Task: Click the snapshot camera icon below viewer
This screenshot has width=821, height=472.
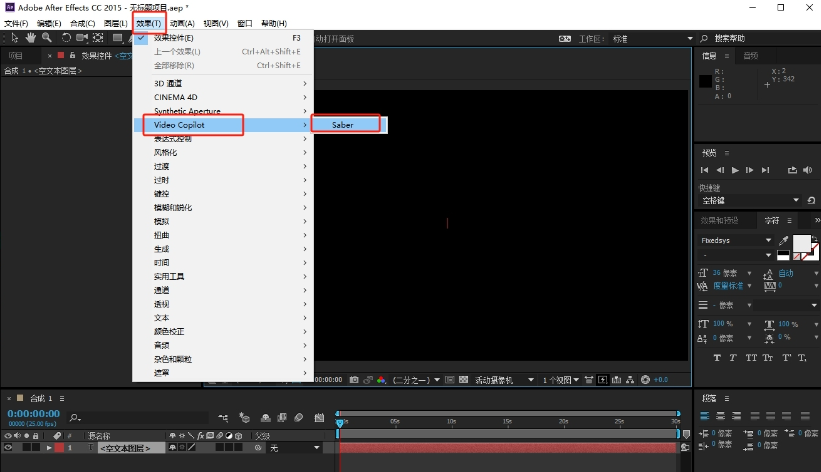Action: pyautogui.click(x=354, y=380)
